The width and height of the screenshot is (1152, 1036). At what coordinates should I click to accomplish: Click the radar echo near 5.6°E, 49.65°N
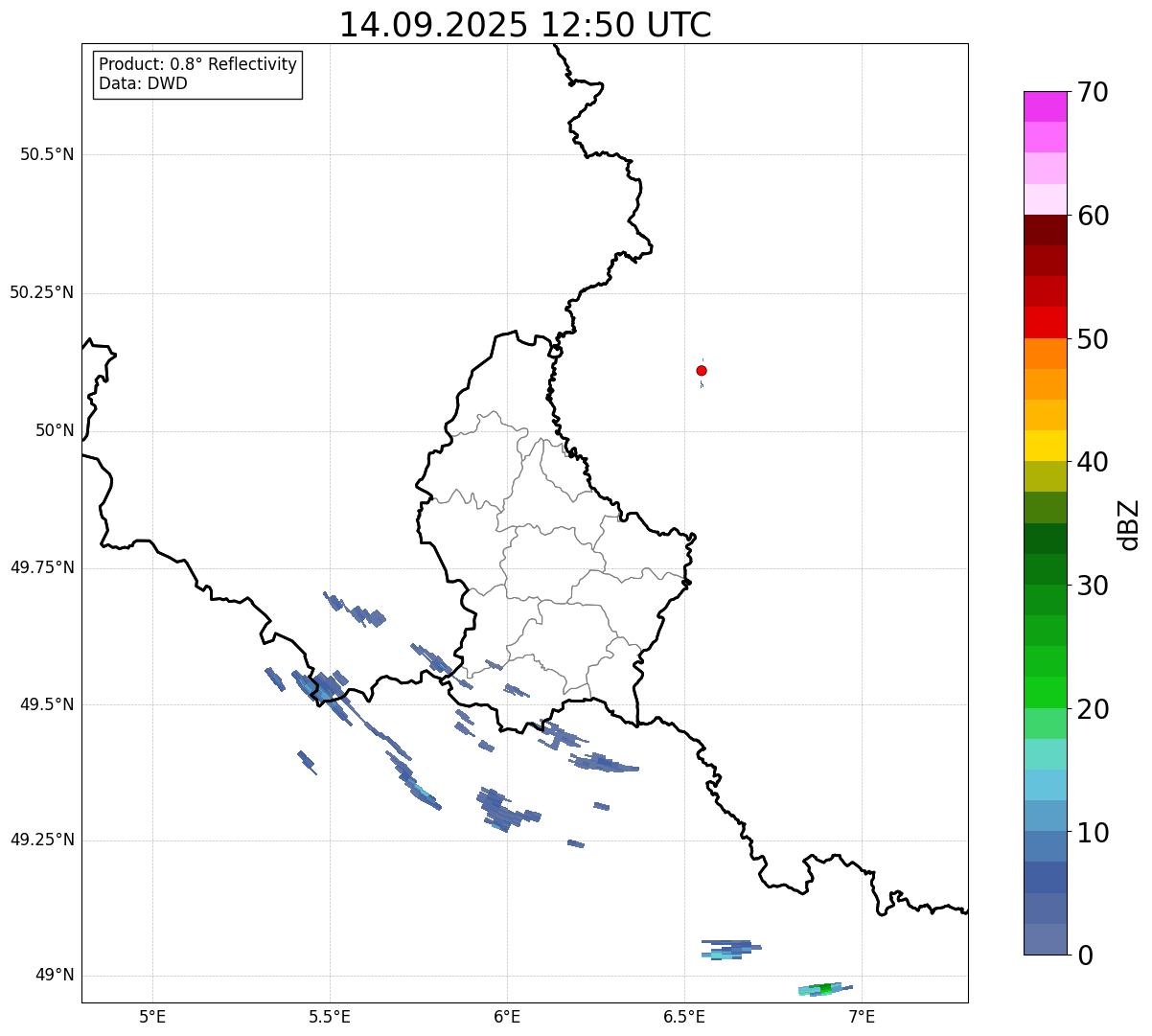[356, 610]
